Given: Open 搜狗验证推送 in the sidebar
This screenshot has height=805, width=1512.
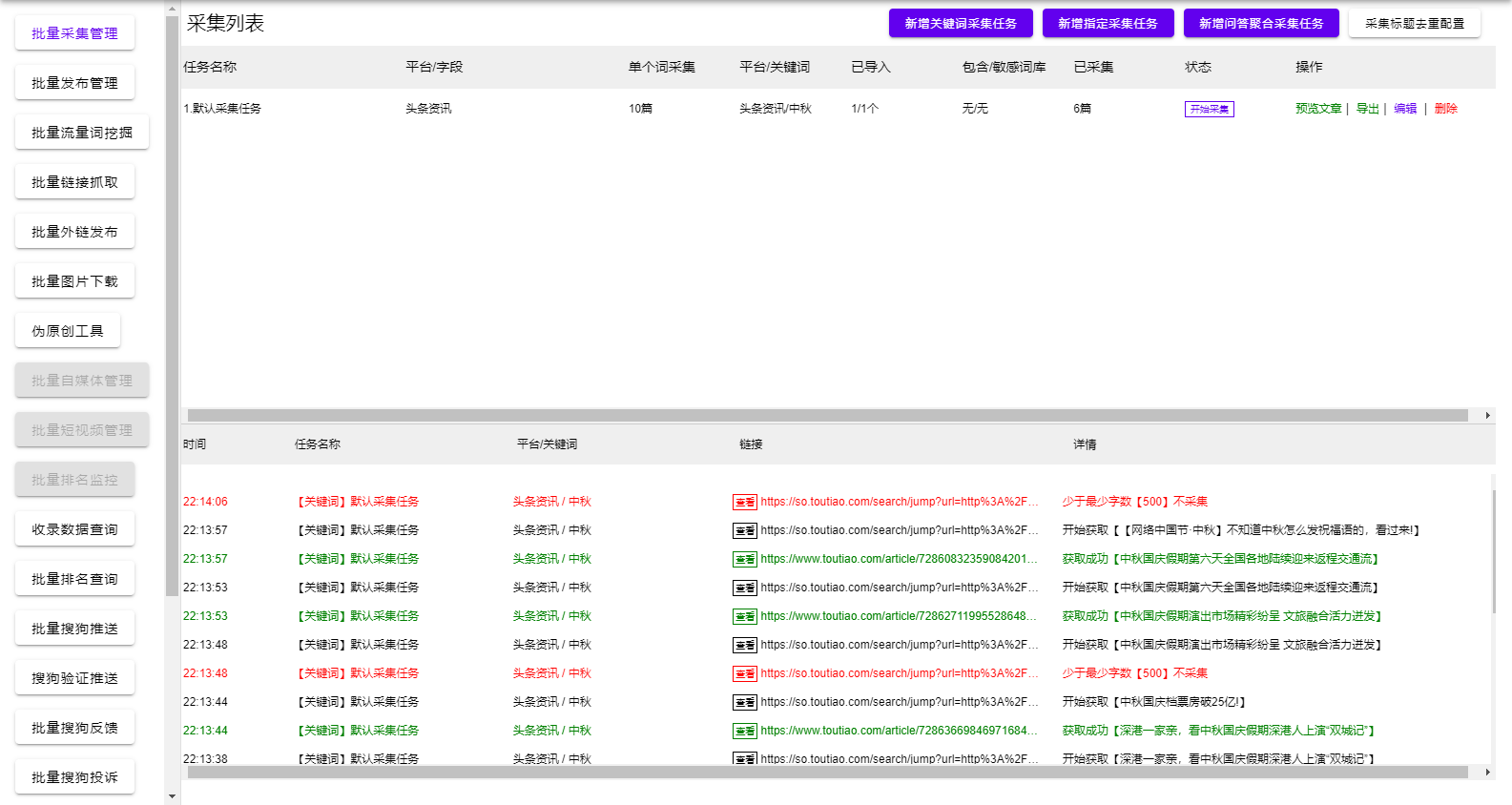Looking at the screenshot, I should click(74, 678).
